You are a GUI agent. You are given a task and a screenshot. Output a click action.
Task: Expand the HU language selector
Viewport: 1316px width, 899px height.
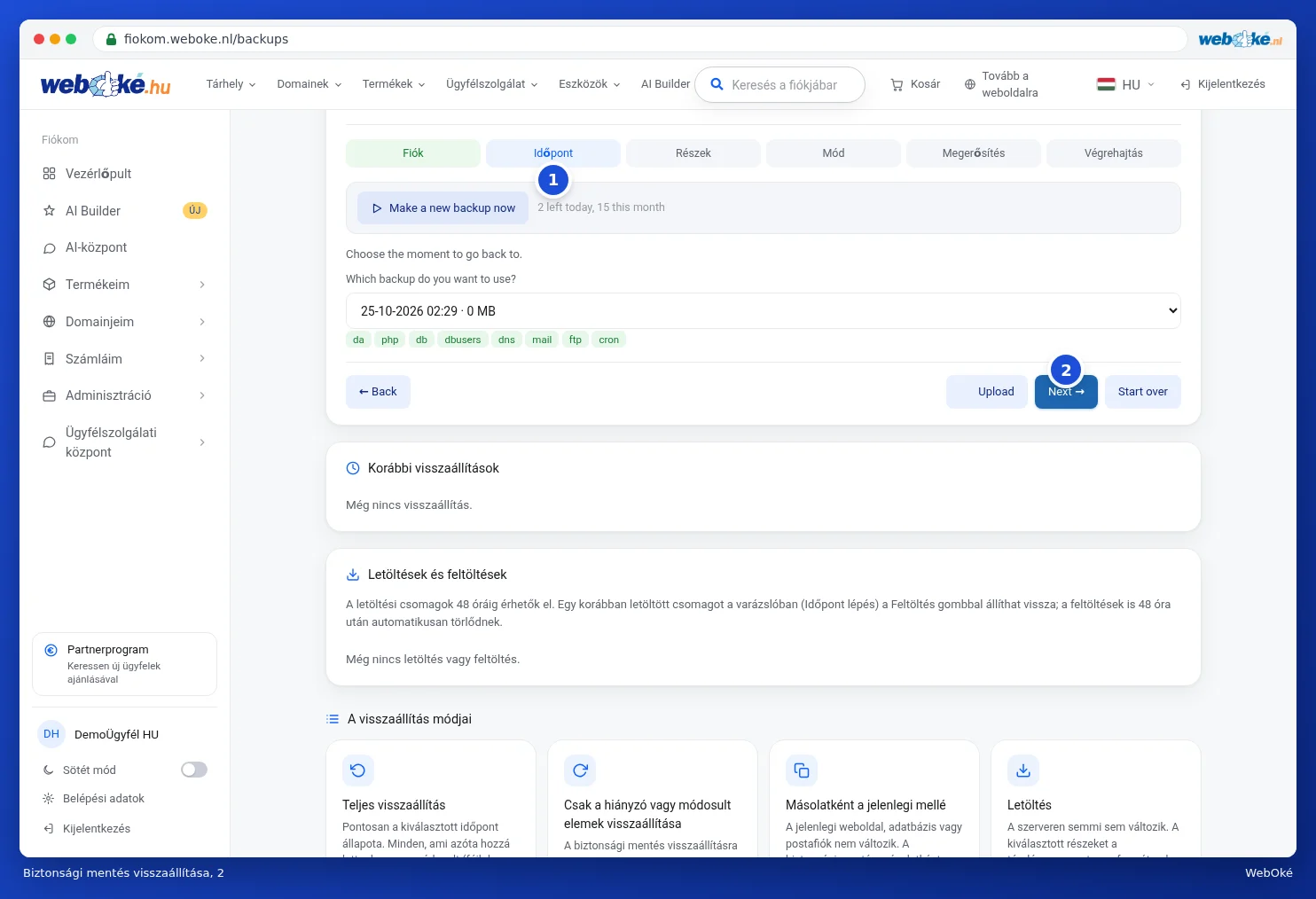(x=1126, y=84)
